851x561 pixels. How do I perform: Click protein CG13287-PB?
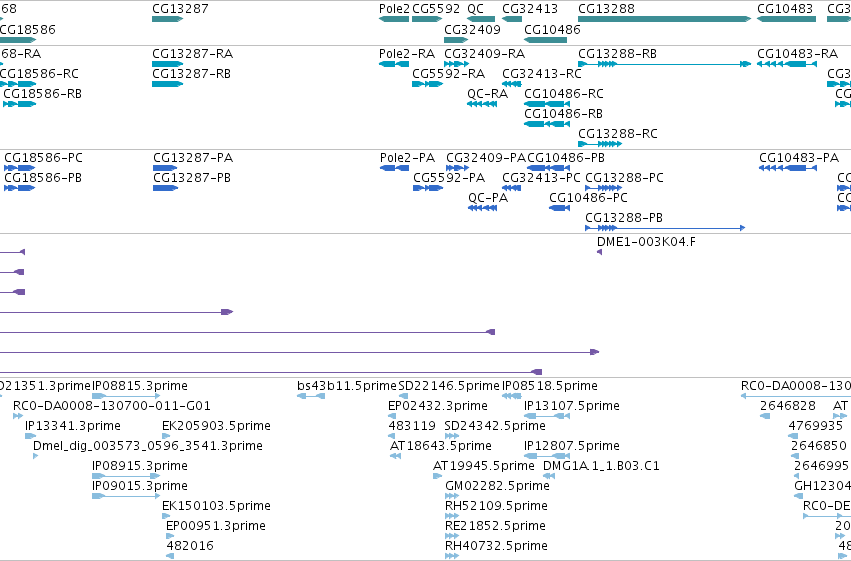[166, 188]
